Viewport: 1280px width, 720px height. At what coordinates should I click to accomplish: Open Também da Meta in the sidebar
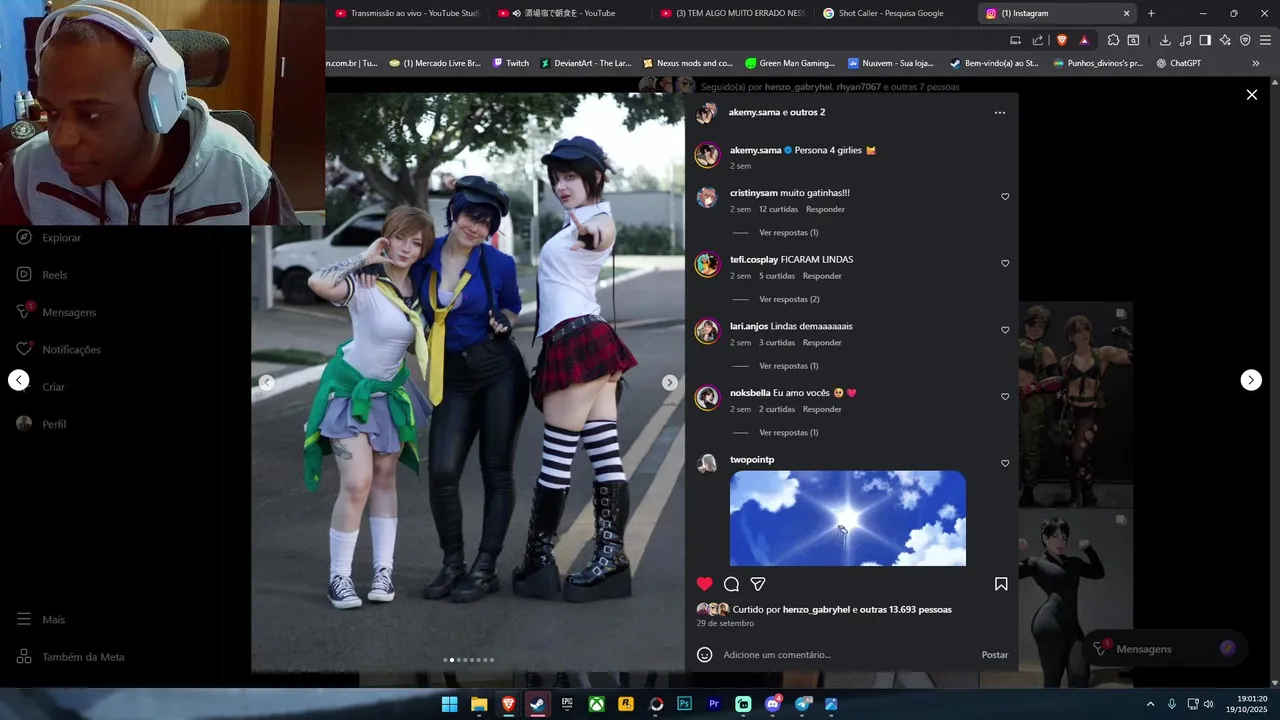coord(71,657)
